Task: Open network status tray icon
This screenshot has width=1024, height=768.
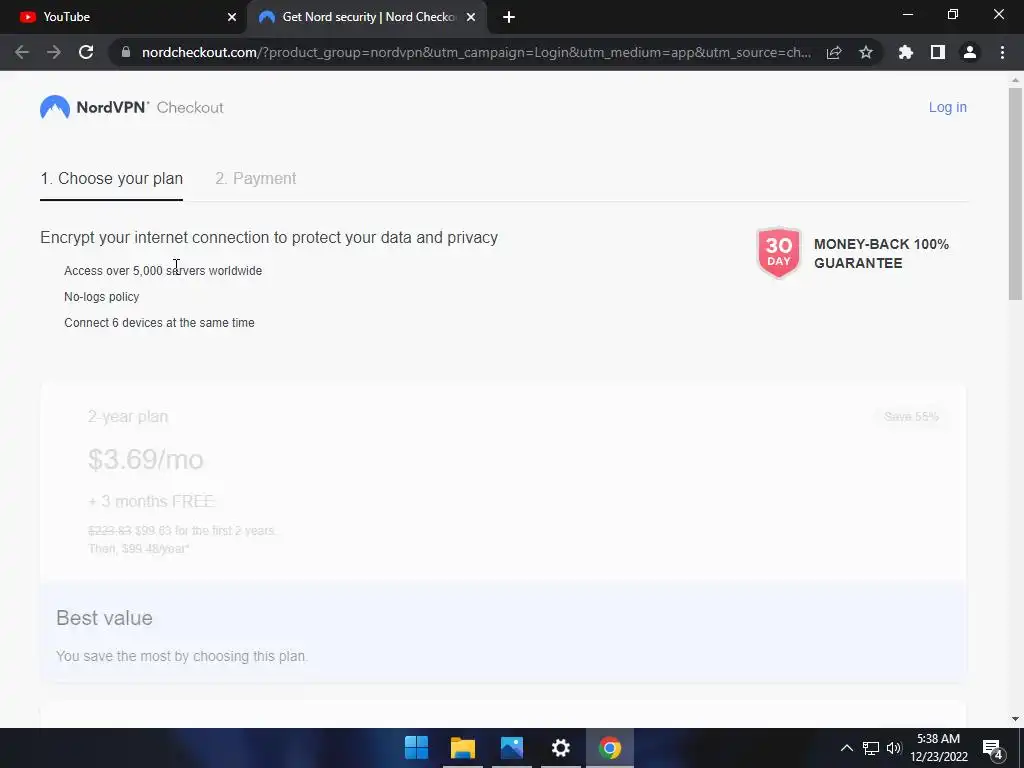Action: [871, 748]
